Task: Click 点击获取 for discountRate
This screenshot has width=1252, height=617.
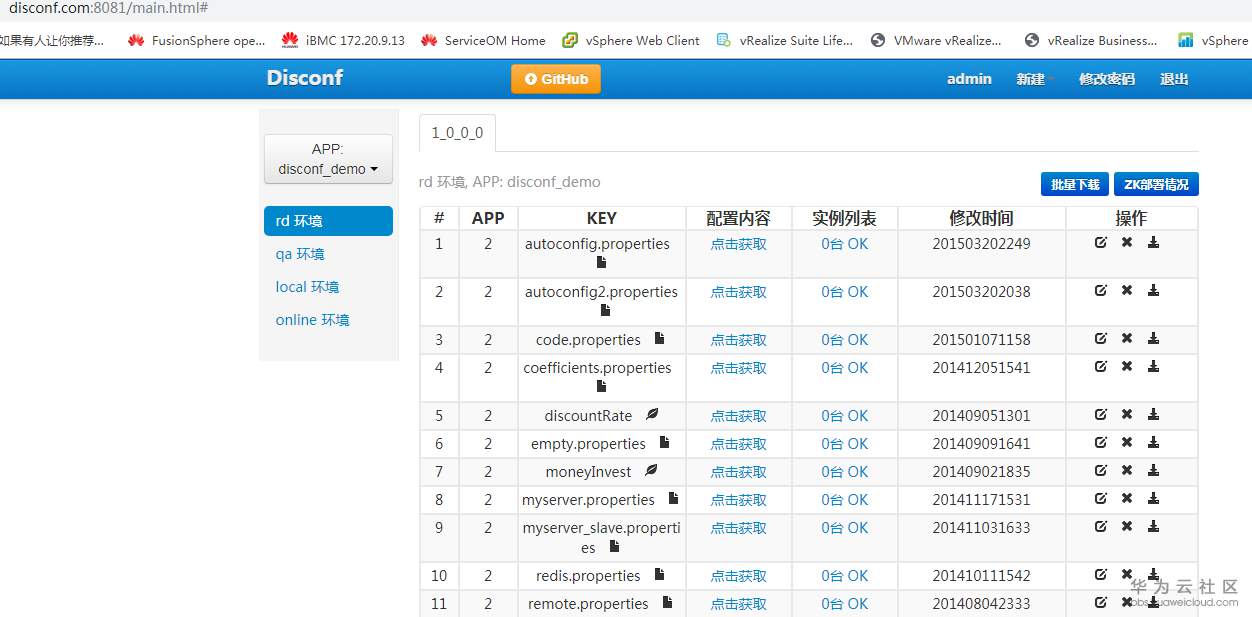Action: pyautogui.click(x=739, y=415)
